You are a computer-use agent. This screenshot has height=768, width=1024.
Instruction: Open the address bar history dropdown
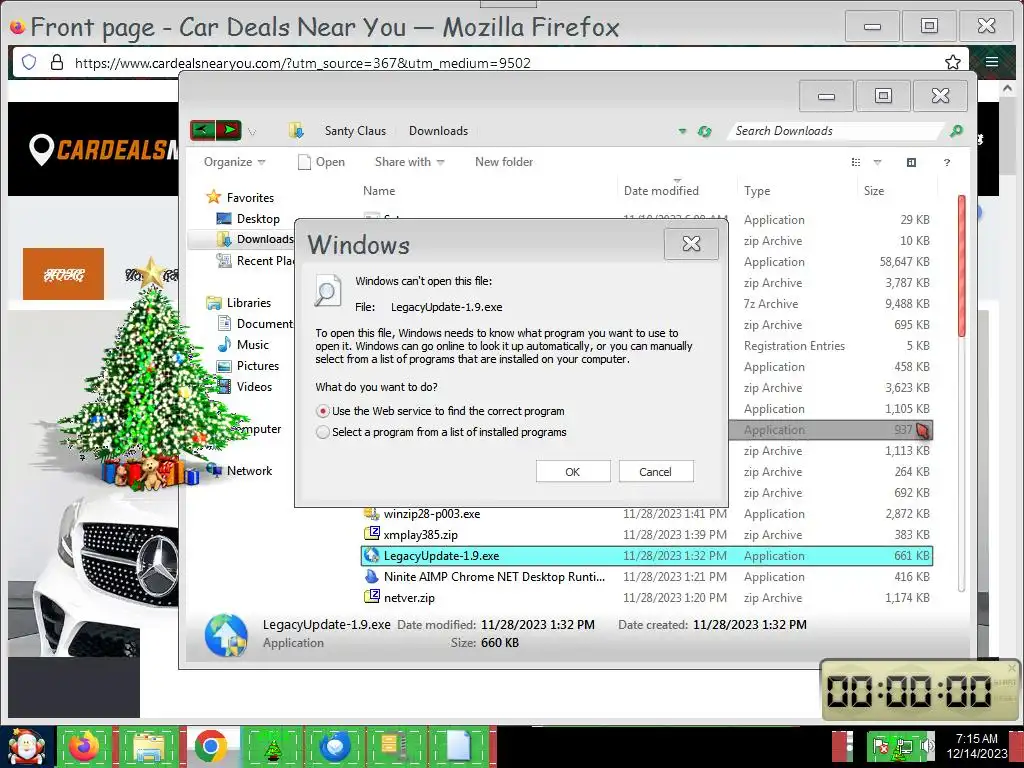coord(682,131)
